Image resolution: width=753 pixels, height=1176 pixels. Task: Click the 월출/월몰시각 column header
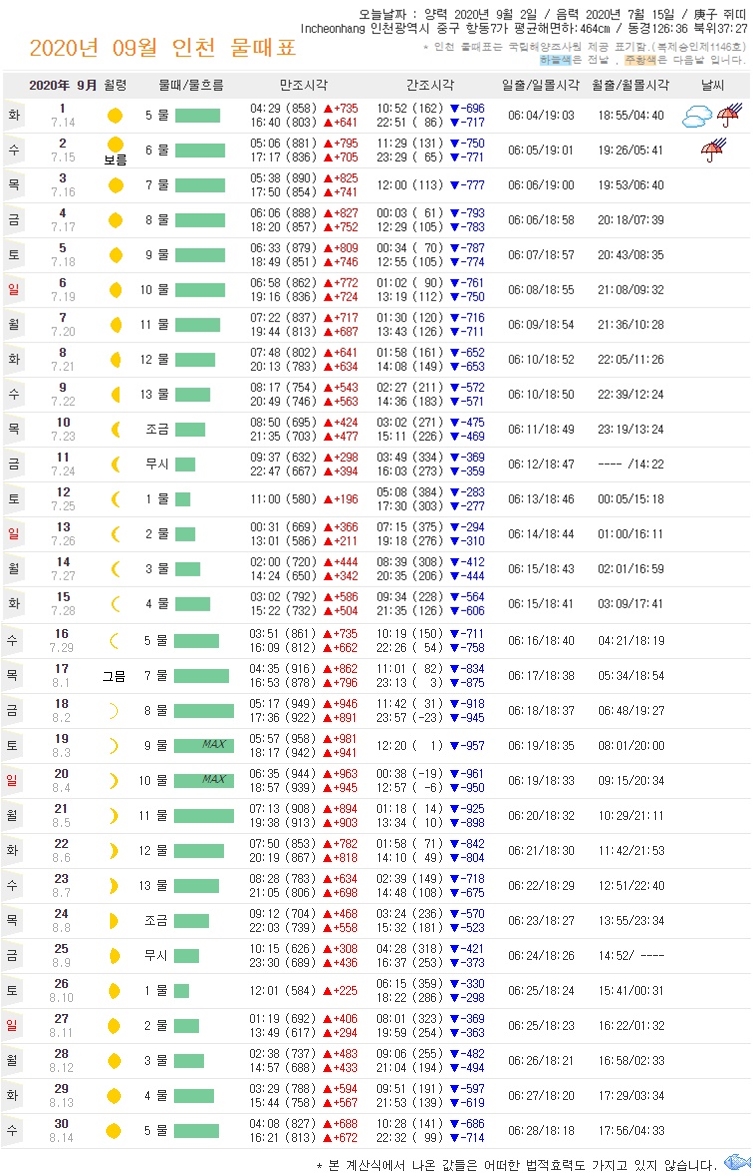pos(630,85)
